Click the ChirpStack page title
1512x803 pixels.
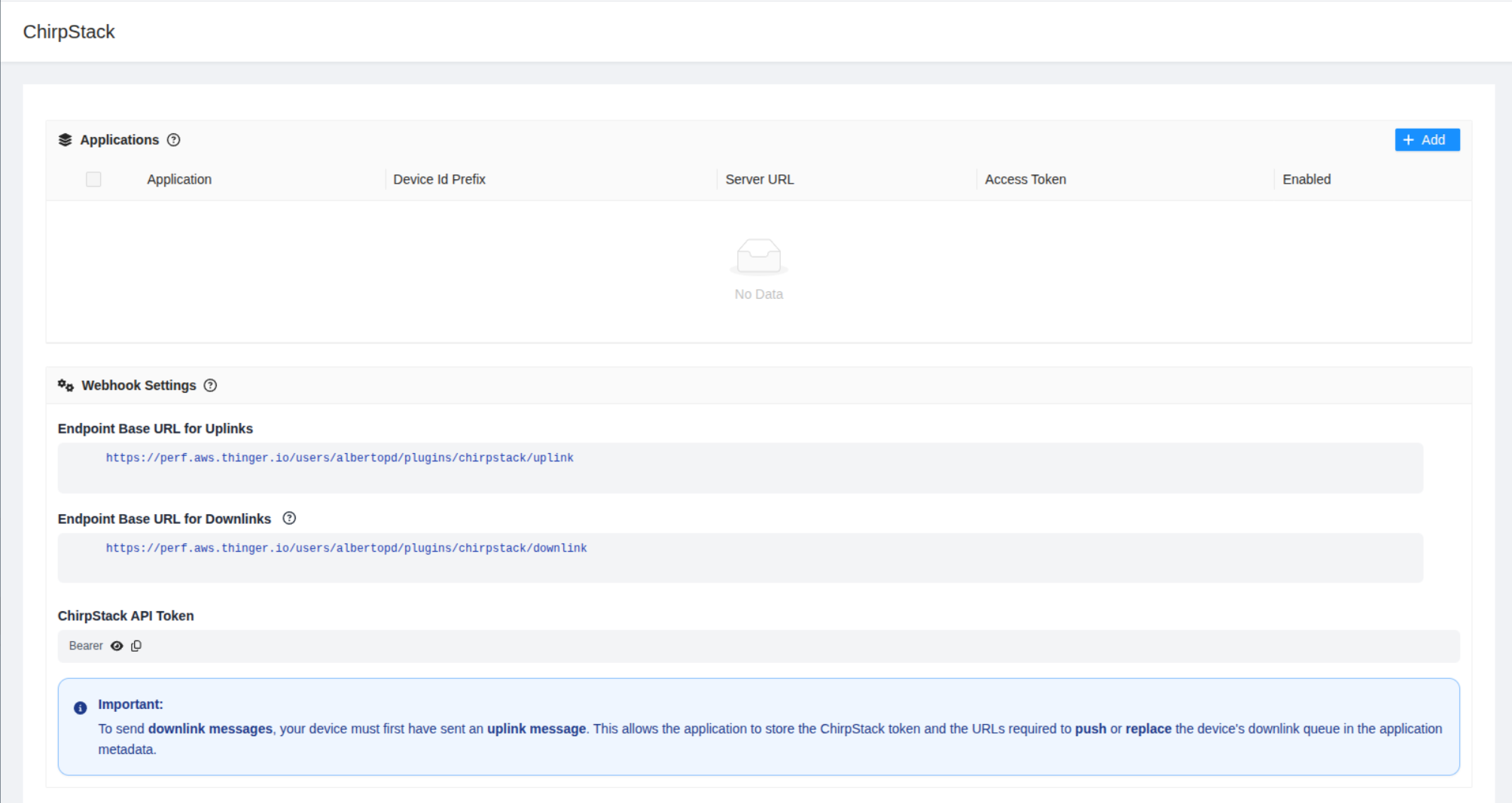pyautogui.click(x=69, y=32)
